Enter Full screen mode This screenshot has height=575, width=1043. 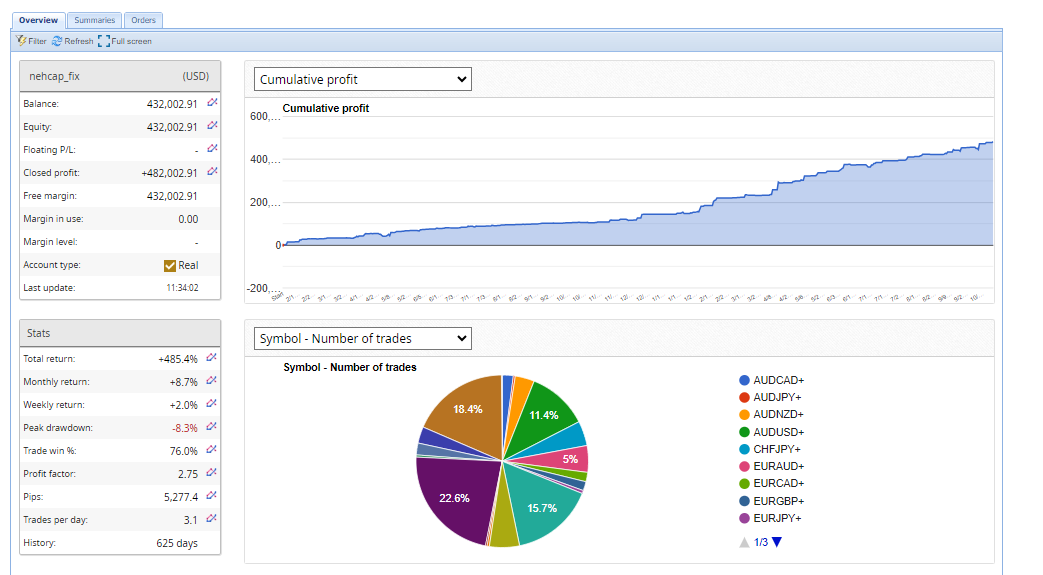click(104, 41)
